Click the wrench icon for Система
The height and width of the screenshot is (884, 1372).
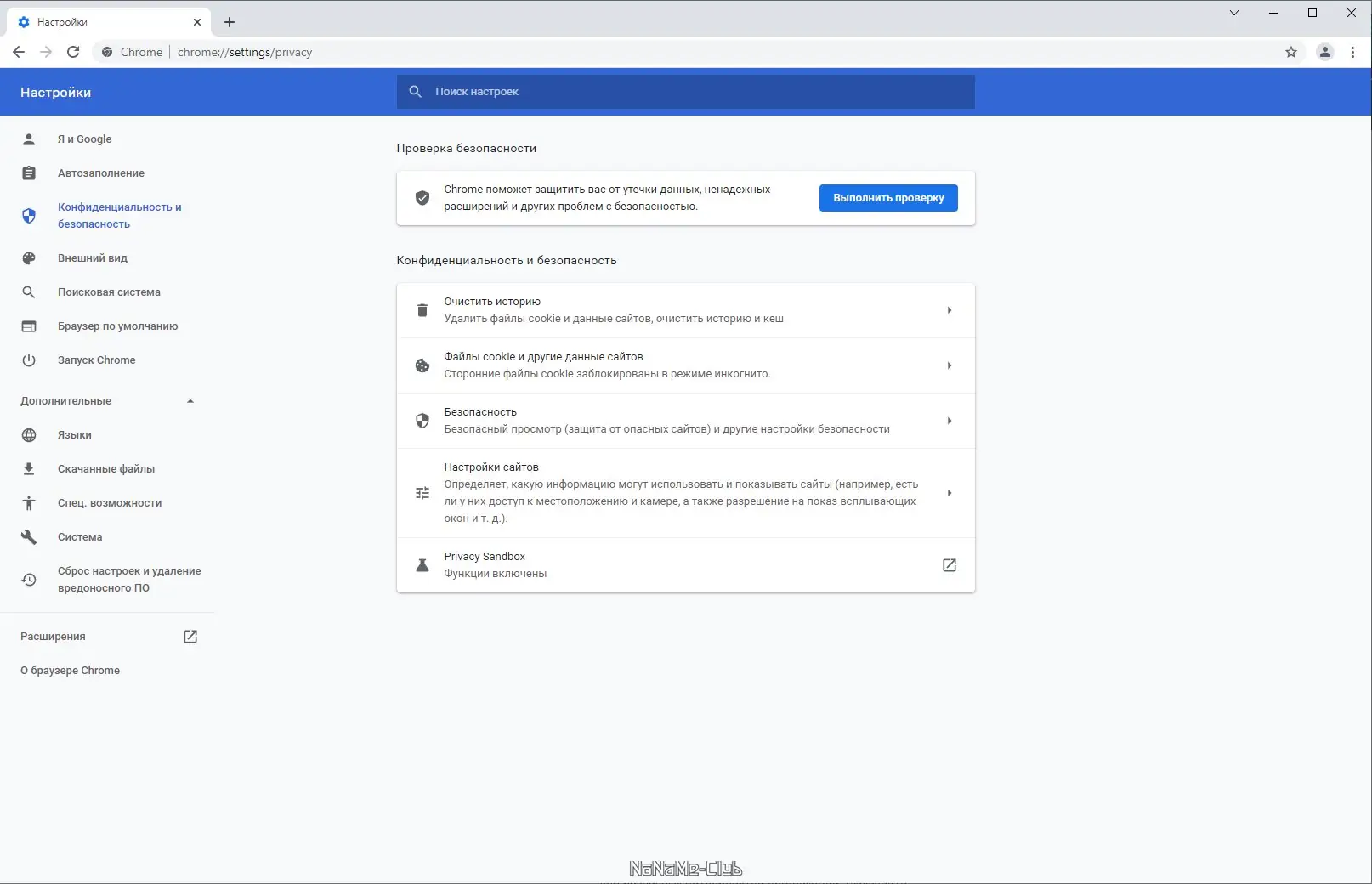tap(29, 536)
